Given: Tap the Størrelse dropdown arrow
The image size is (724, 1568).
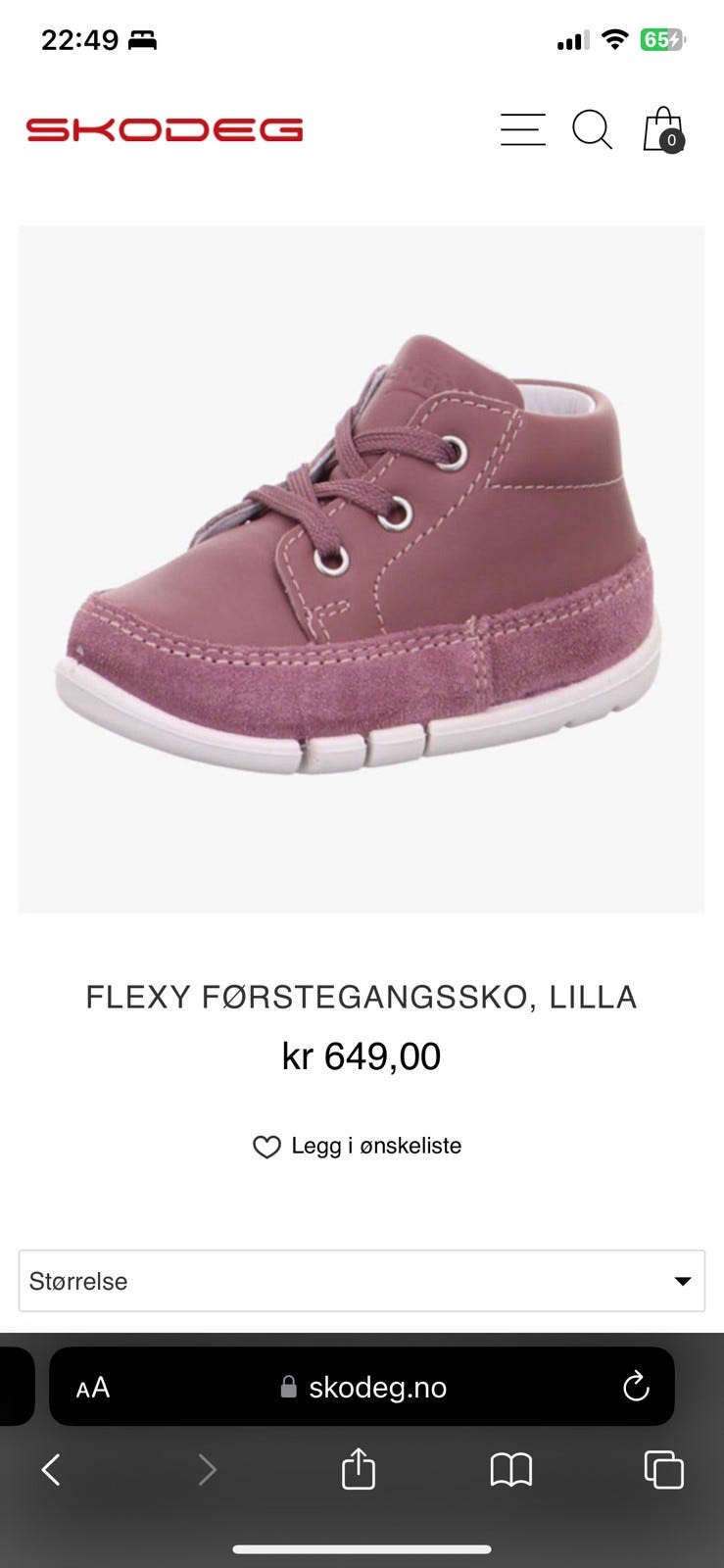Looking at the screenshot, I should (683, 1281).
